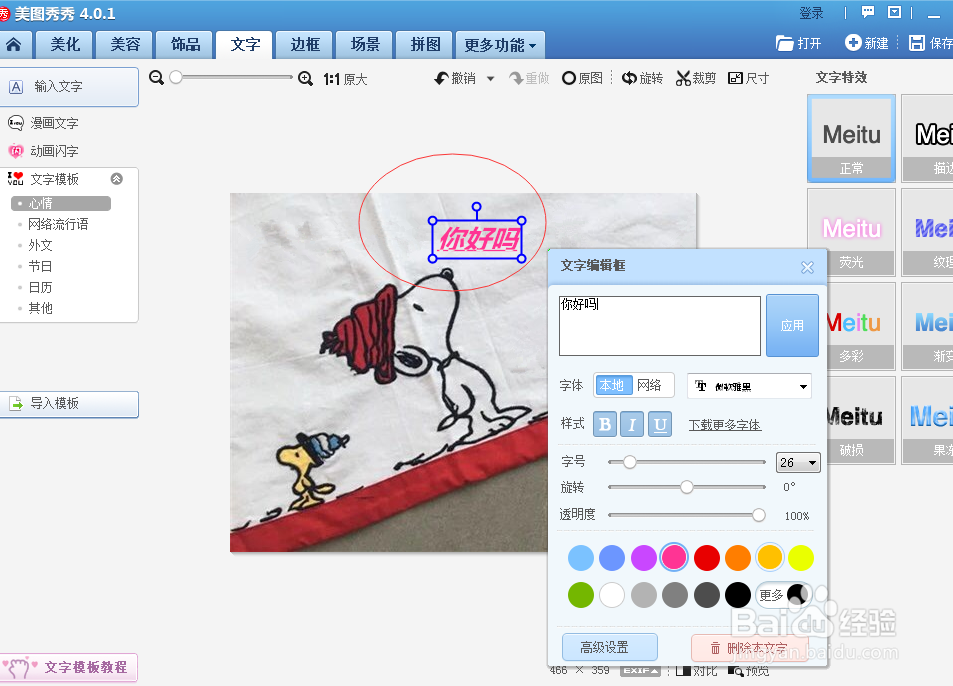
Task: Select the 心情 template category
Action: pos(61,204)
